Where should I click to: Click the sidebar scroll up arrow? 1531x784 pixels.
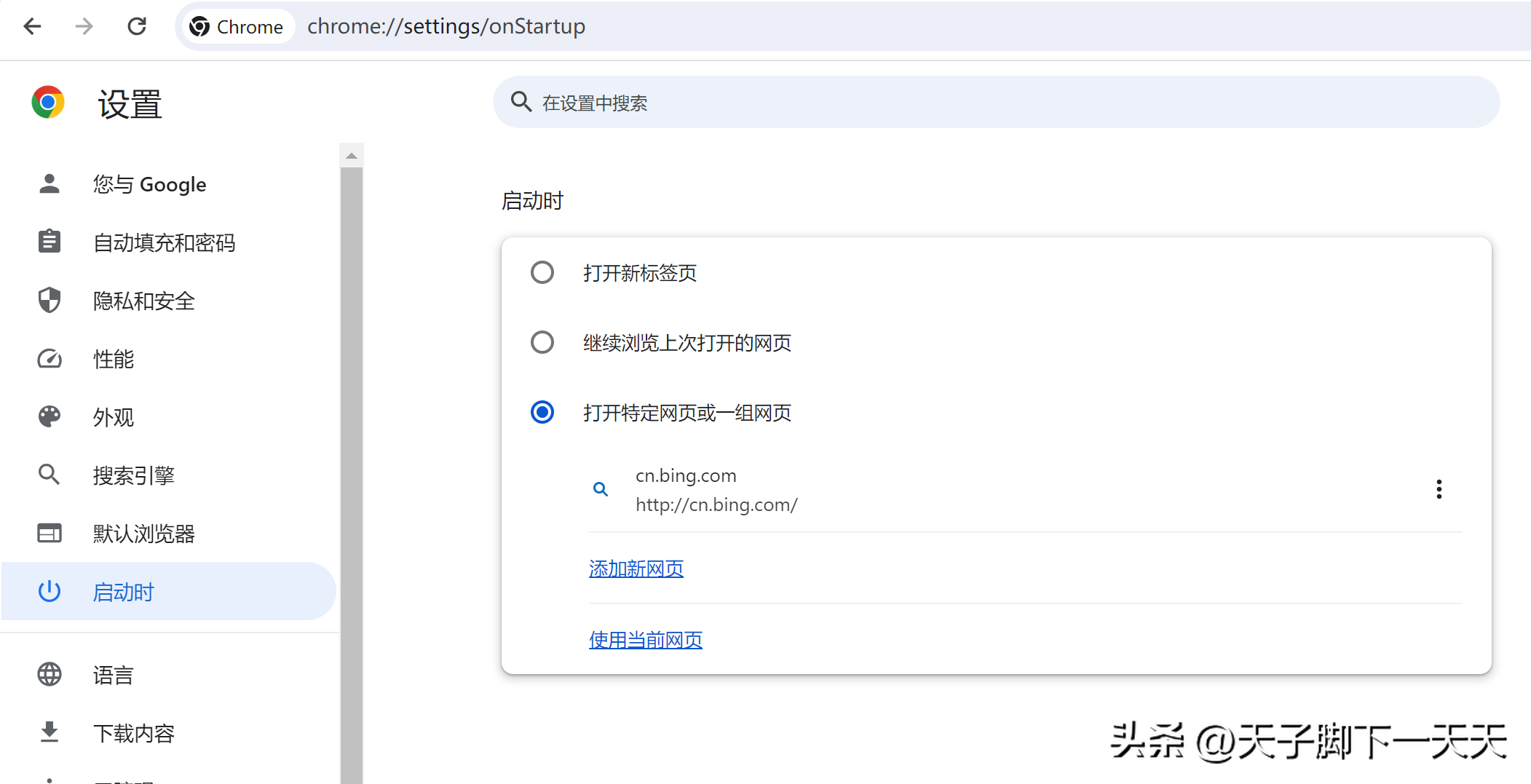352,156
